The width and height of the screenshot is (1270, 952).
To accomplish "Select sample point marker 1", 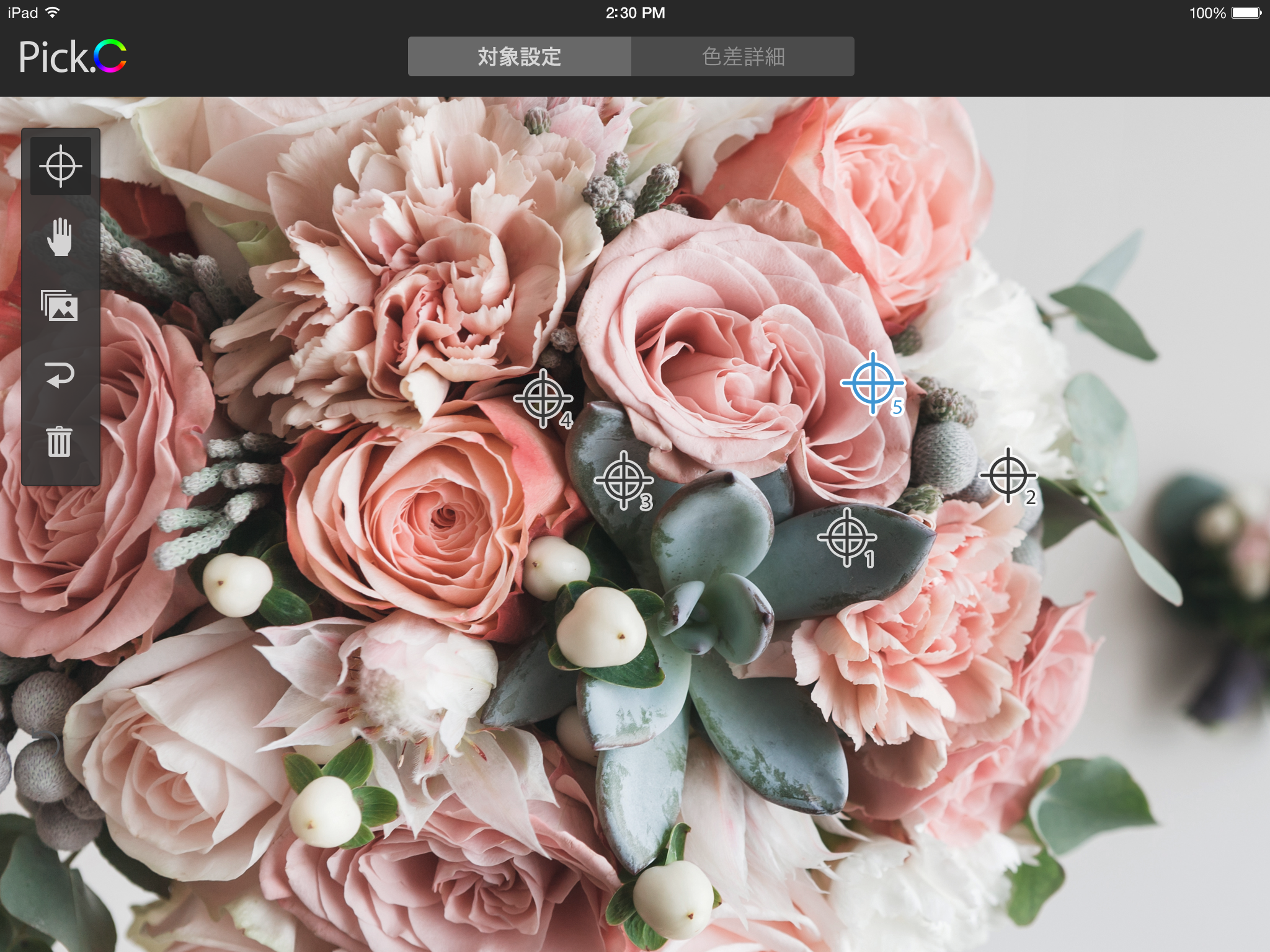I will tap(847, 537).
